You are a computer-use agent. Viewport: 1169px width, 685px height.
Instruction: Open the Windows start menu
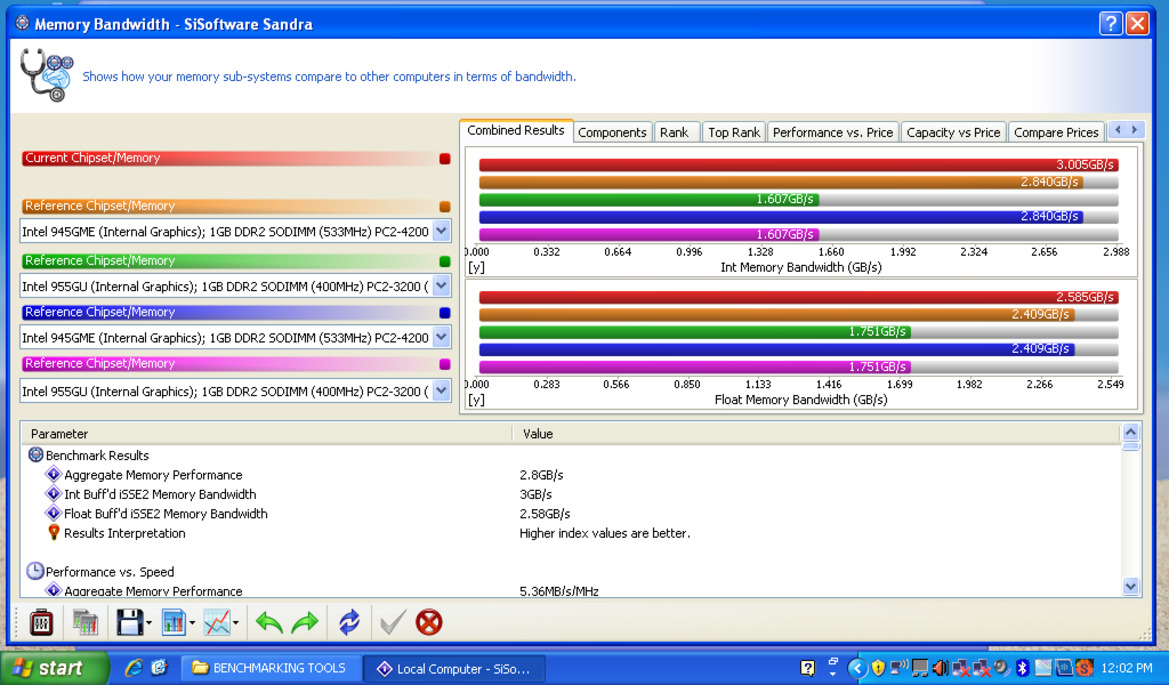pyautogui.click(x=54, y=668)
